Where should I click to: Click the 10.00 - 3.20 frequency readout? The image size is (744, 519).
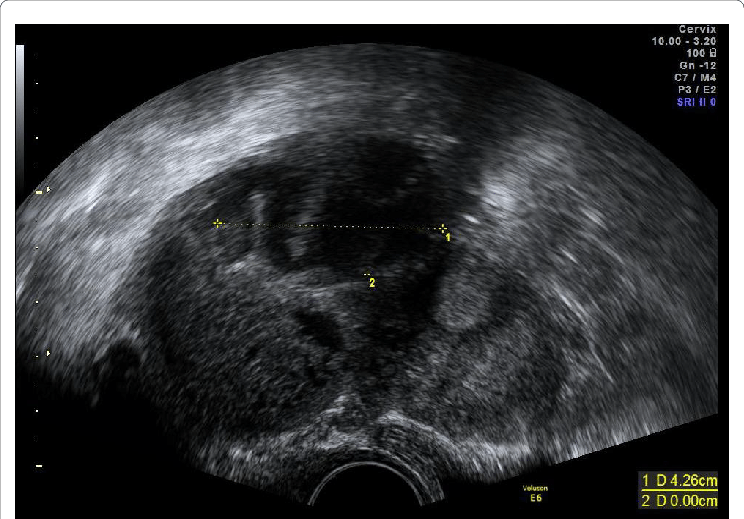[685, 40]
